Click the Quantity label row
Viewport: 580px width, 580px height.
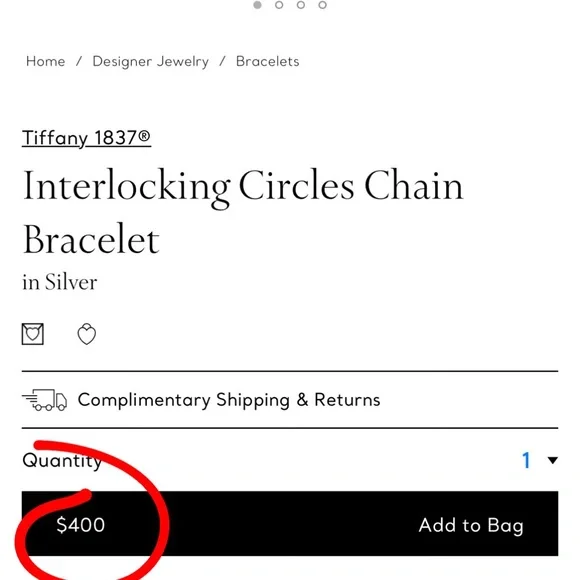(x=290, y=461)
